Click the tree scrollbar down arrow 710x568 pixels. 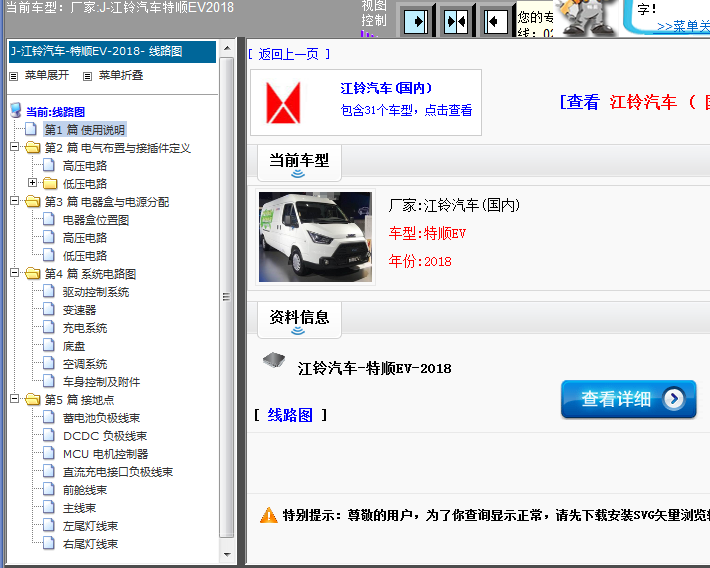point(227,554)
